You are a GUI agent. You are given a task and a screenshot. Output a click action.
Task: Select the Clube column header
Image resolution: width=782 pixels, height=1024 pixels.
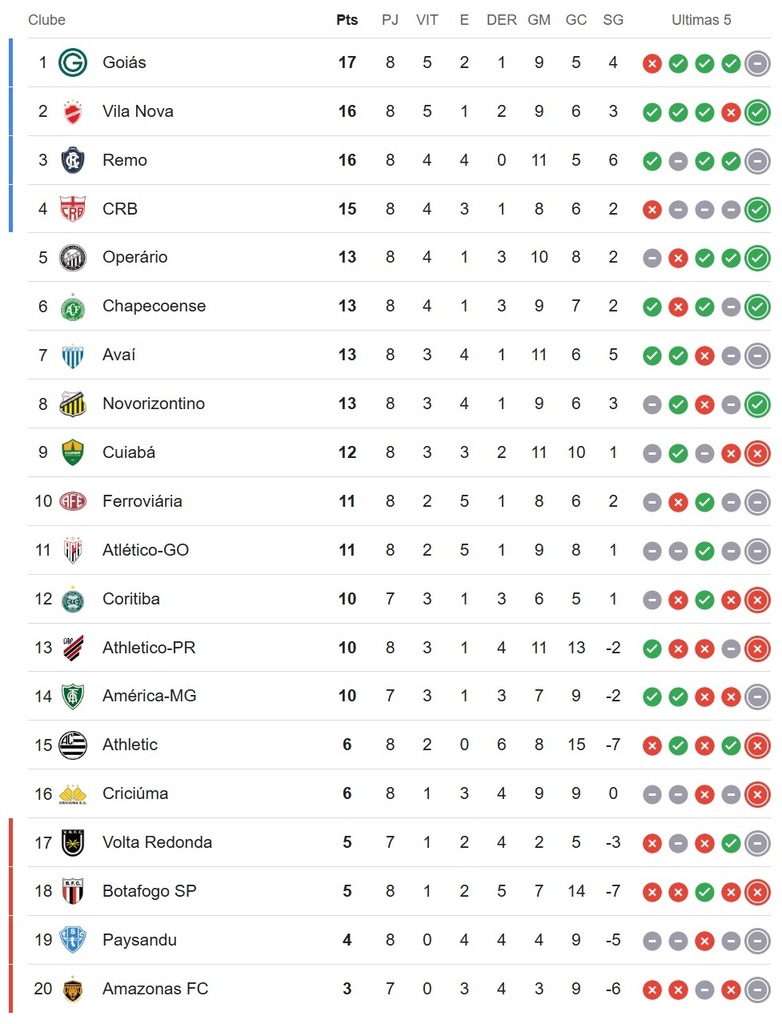46,20
